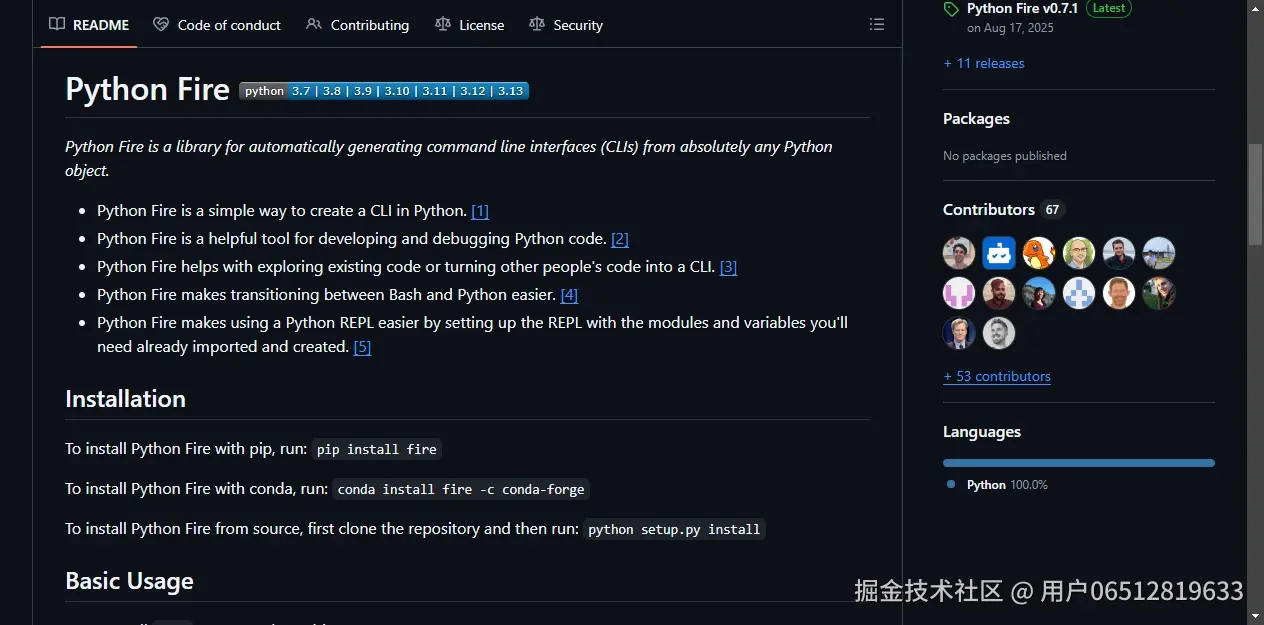The image size is (1264, 625).
Task: Click the page vertical scrollbar thumb
Action: pyautogui.click(x=1255, y=194)
